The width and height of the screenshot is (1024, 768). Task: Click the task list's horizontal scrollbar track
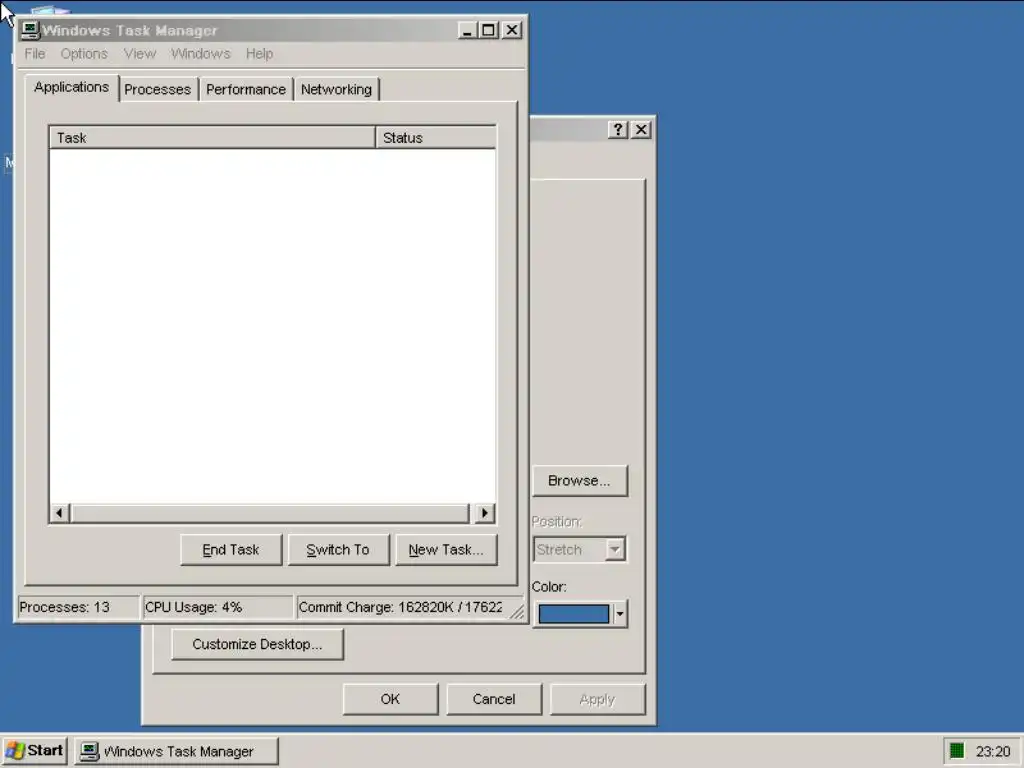click(270, 513)
